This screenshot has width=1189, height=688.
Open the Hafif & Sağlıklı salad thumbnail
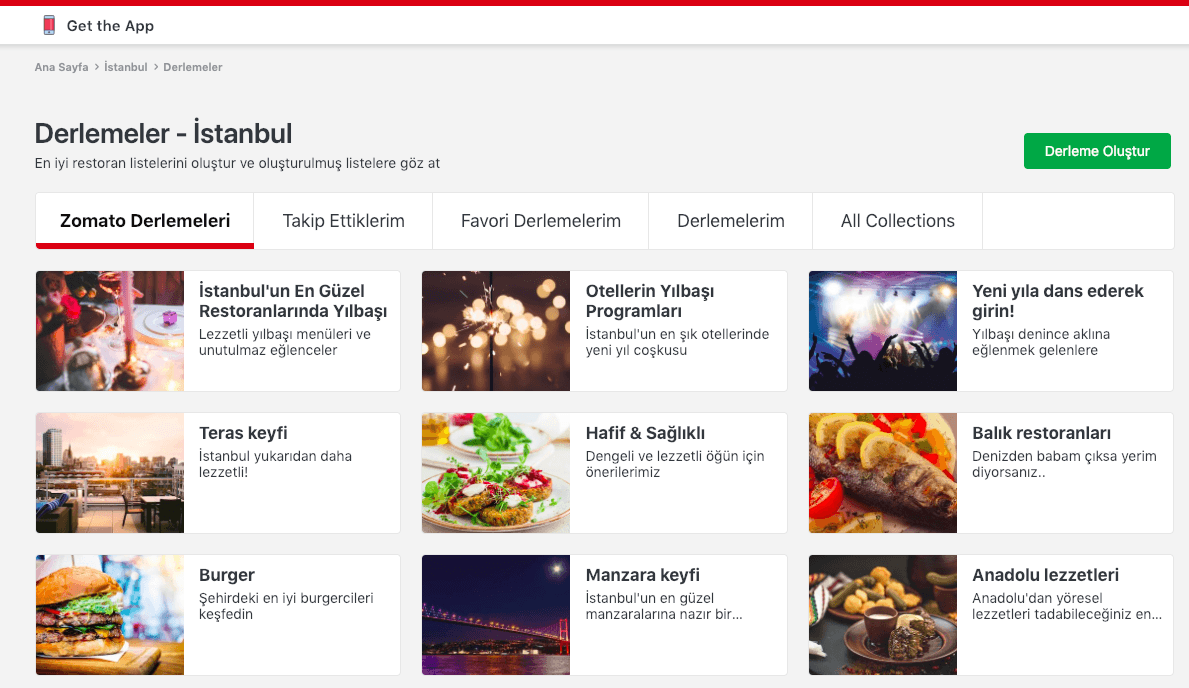tap(496, 473)
